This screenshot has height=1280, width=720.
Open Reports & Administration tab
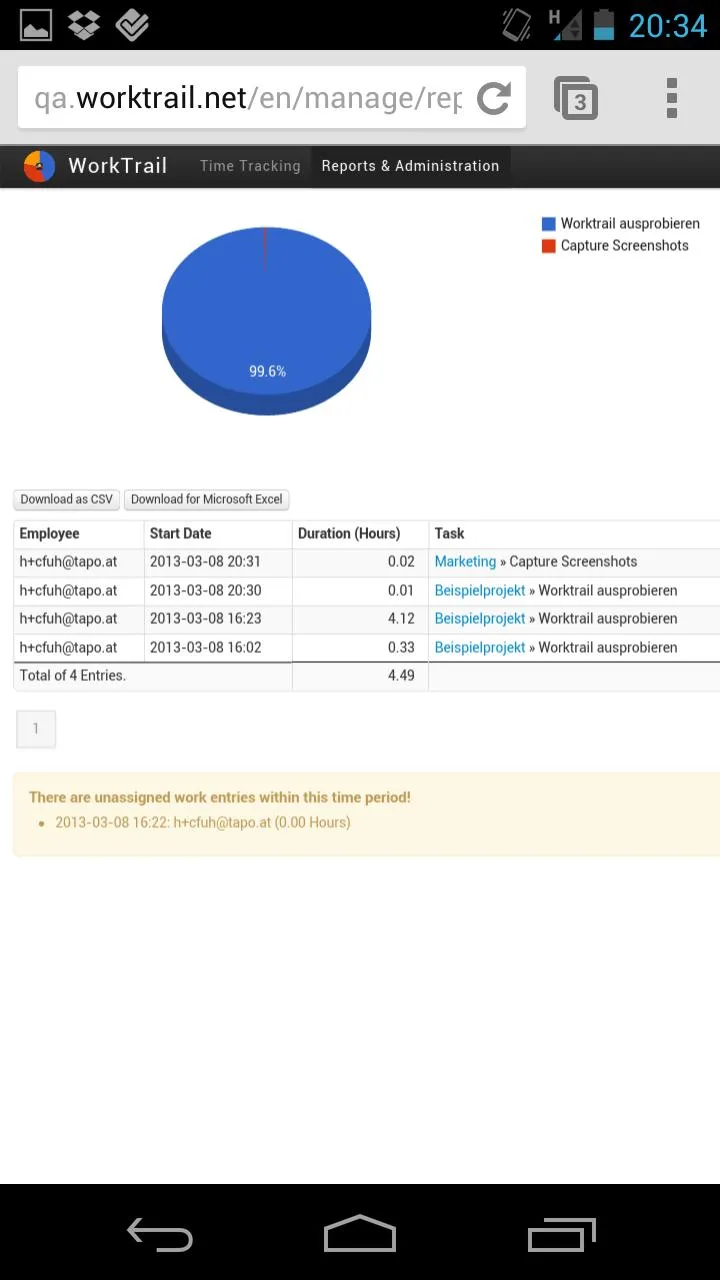point(410,166)
